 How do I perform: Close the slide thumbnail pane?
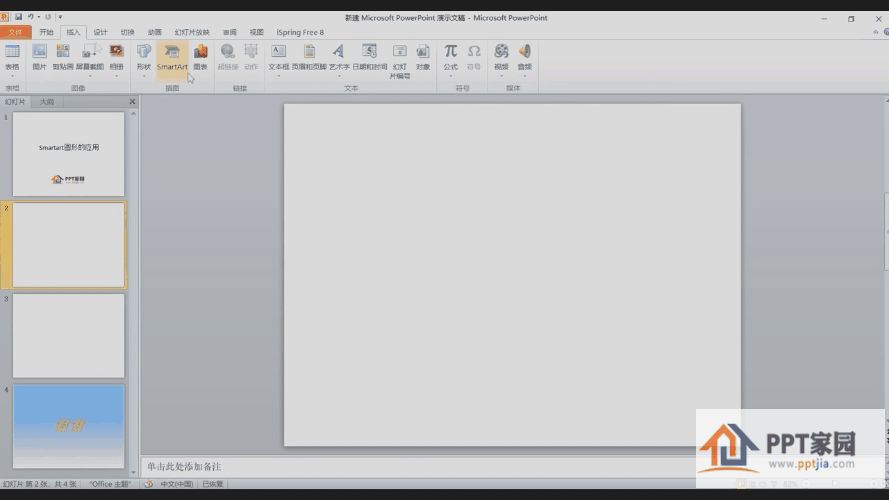(132, 101)
